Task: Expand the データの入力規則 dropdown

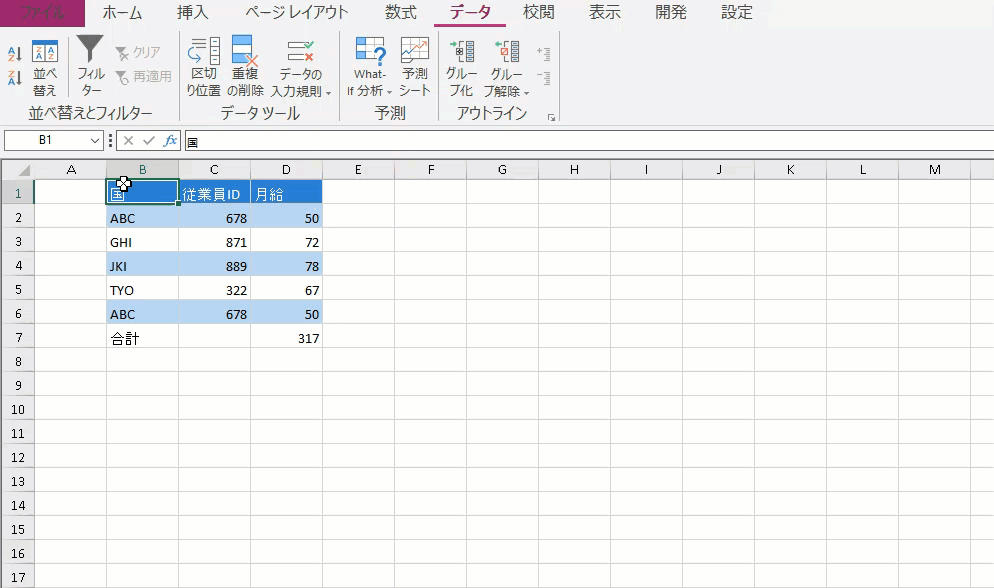Action: [300, 91]
